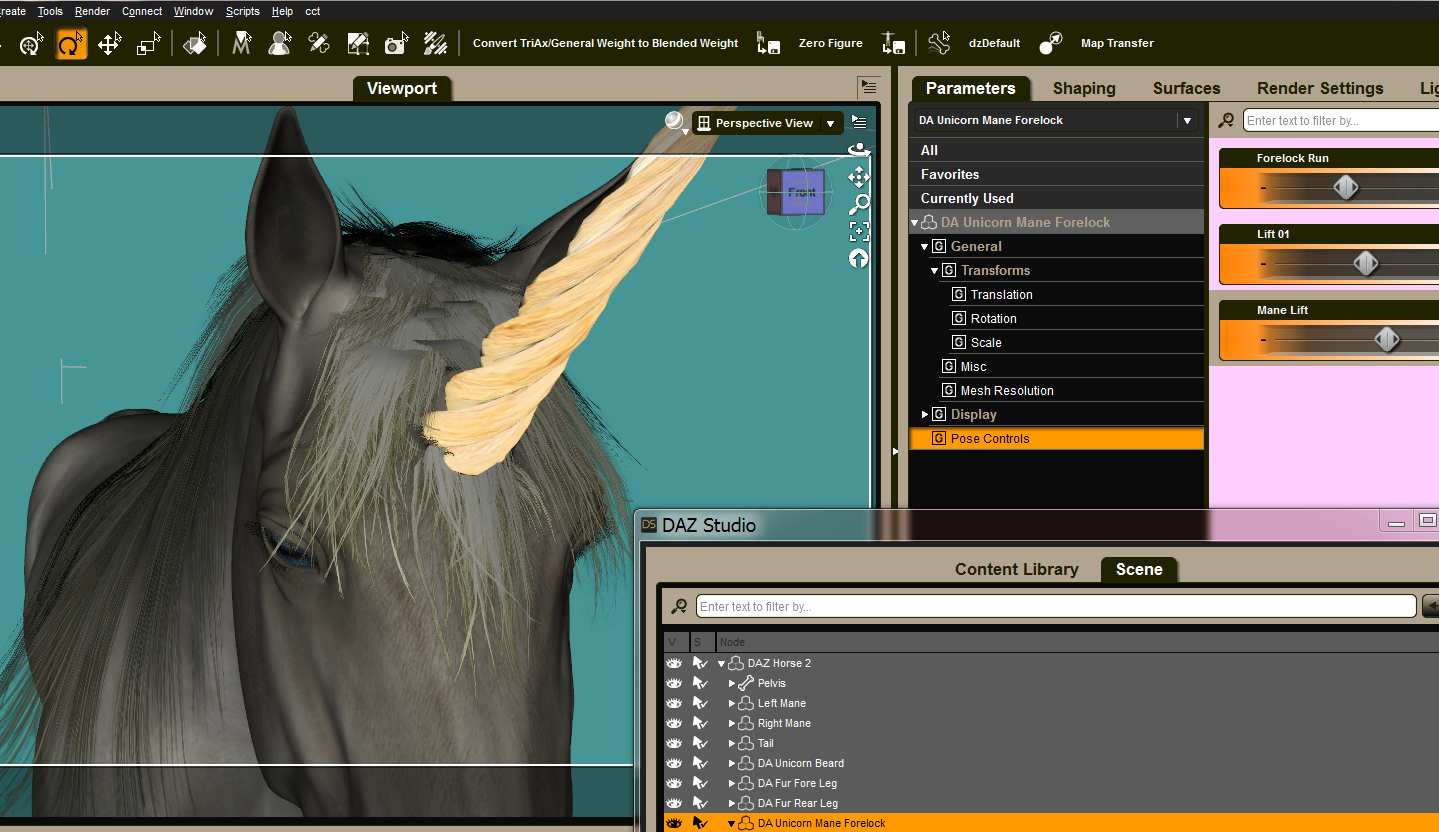
Task: Open the Render menu
Action: [92, 11]
